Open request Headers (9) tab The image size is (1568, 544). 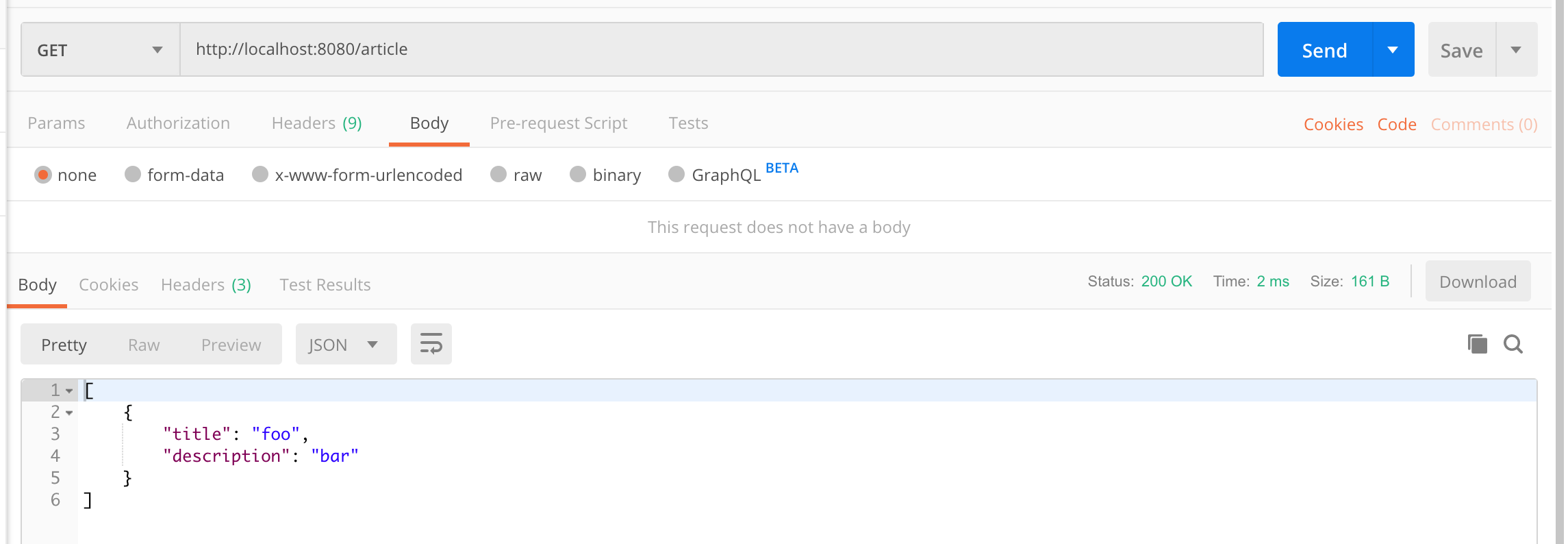pos(316,123)
